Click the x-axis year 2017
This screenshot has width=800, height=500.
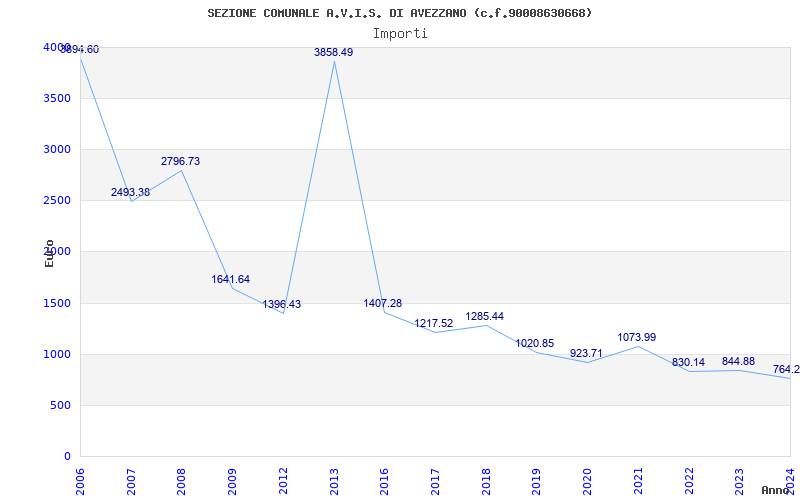pos(435,481)
